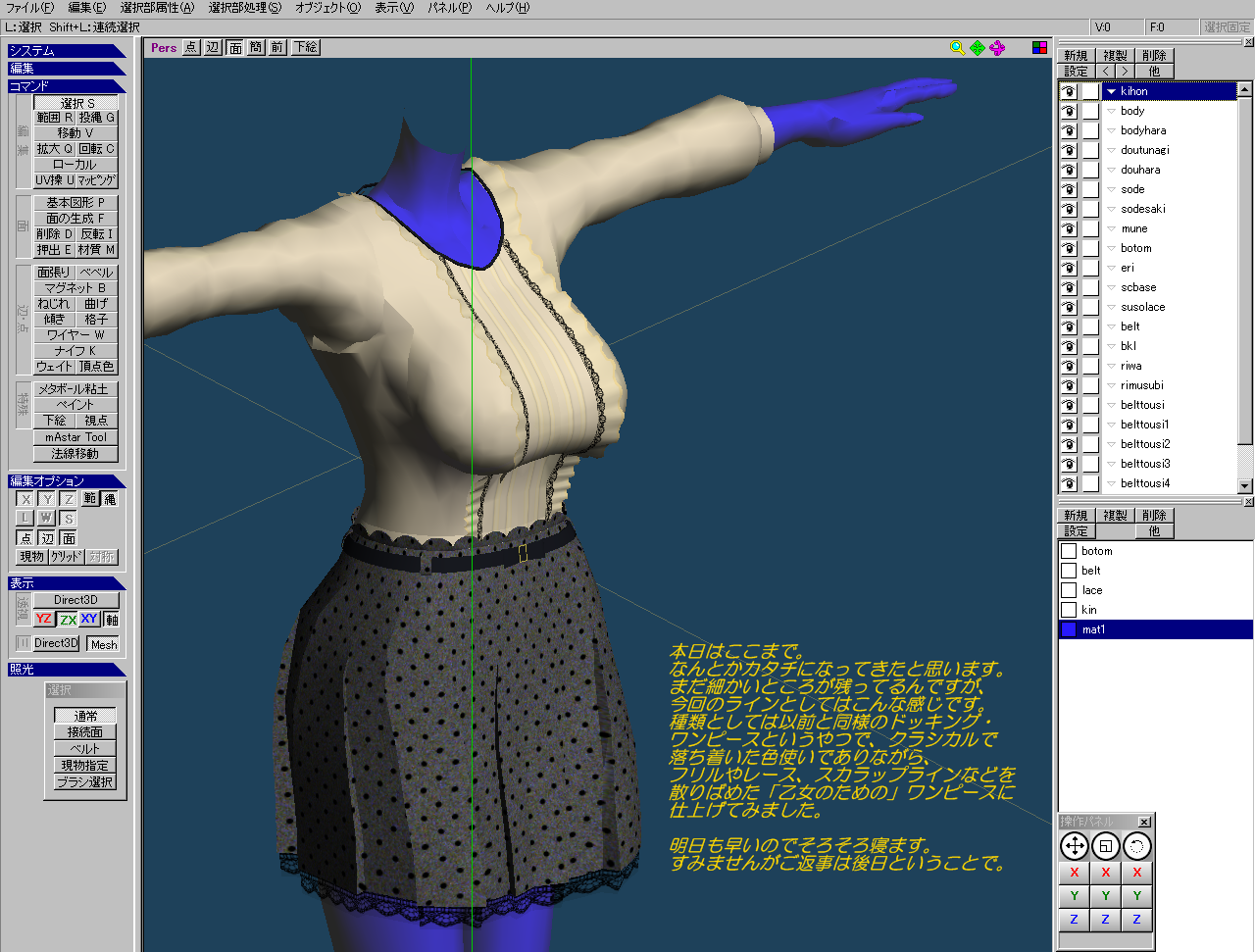
Task: Click the magenta rotate view icon
Action: click(x=997, y=47)
